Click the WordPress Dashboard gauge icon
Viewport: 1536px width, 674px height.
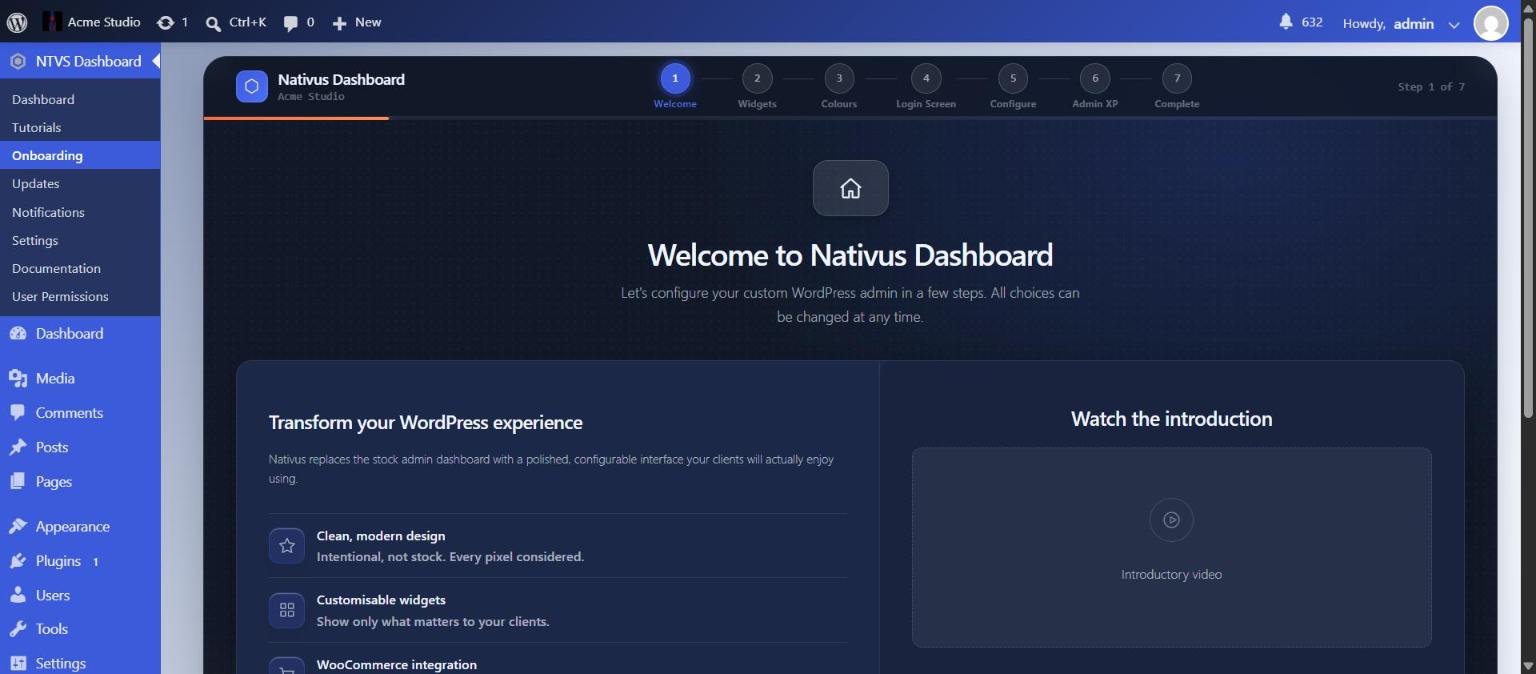(x=18, y=334)
